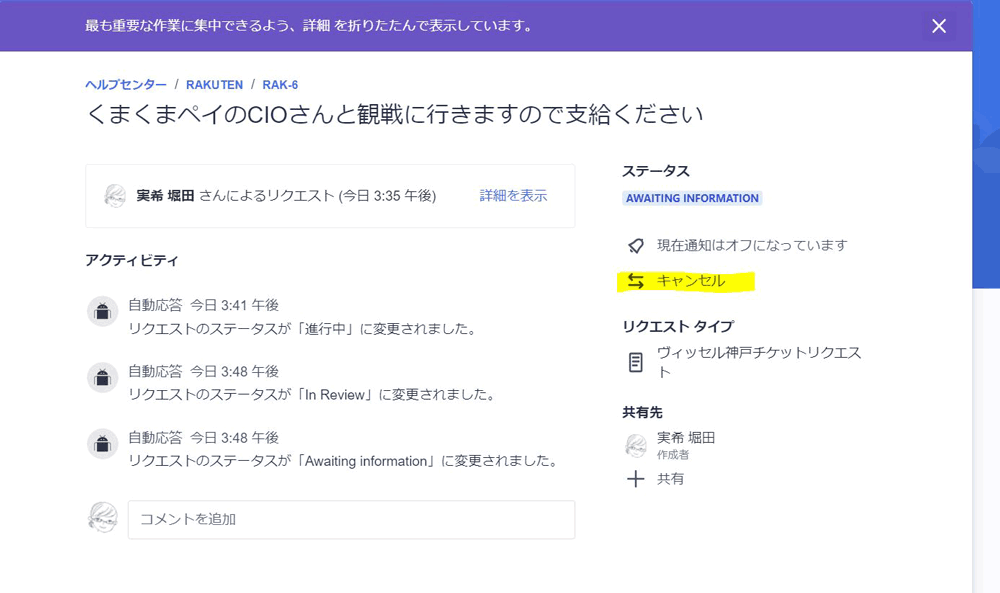Viewport: 1000px width, 593px height.
Task: Open the ヘルプセンター breadcrumb link
Action: [x=126, y=85]
